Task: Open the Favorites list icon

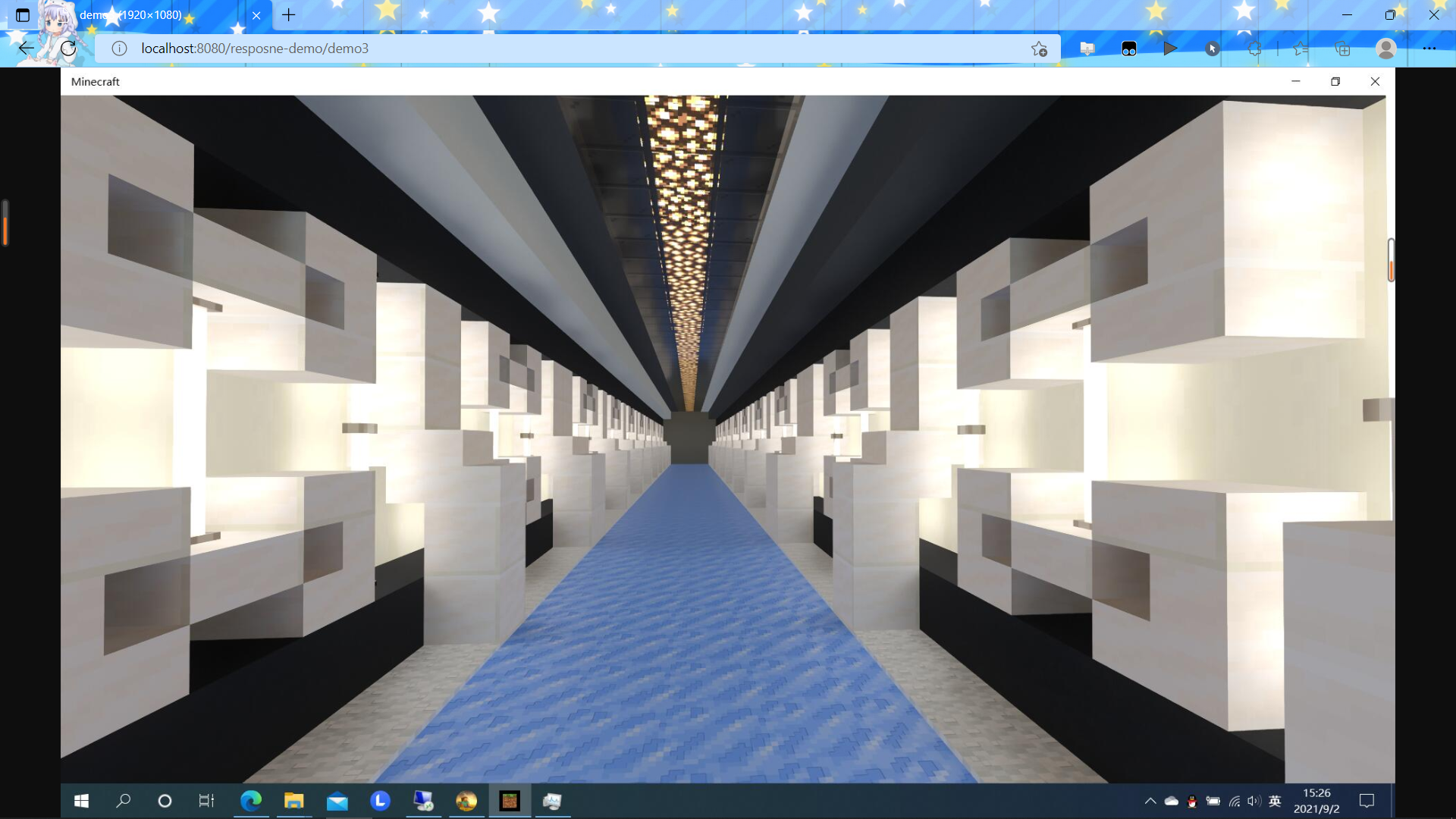Action: click(1301, 49)
